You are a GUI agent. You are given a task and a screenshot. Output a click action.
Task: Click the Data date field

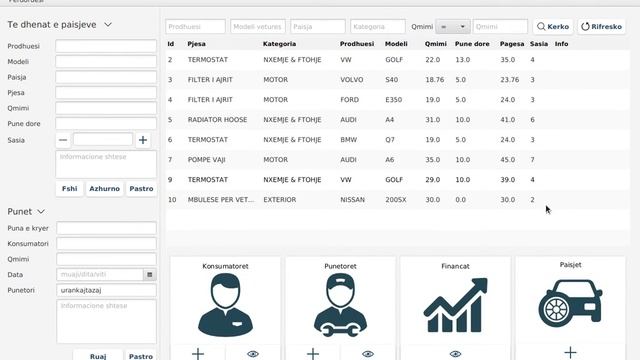[x=100, y=275]
